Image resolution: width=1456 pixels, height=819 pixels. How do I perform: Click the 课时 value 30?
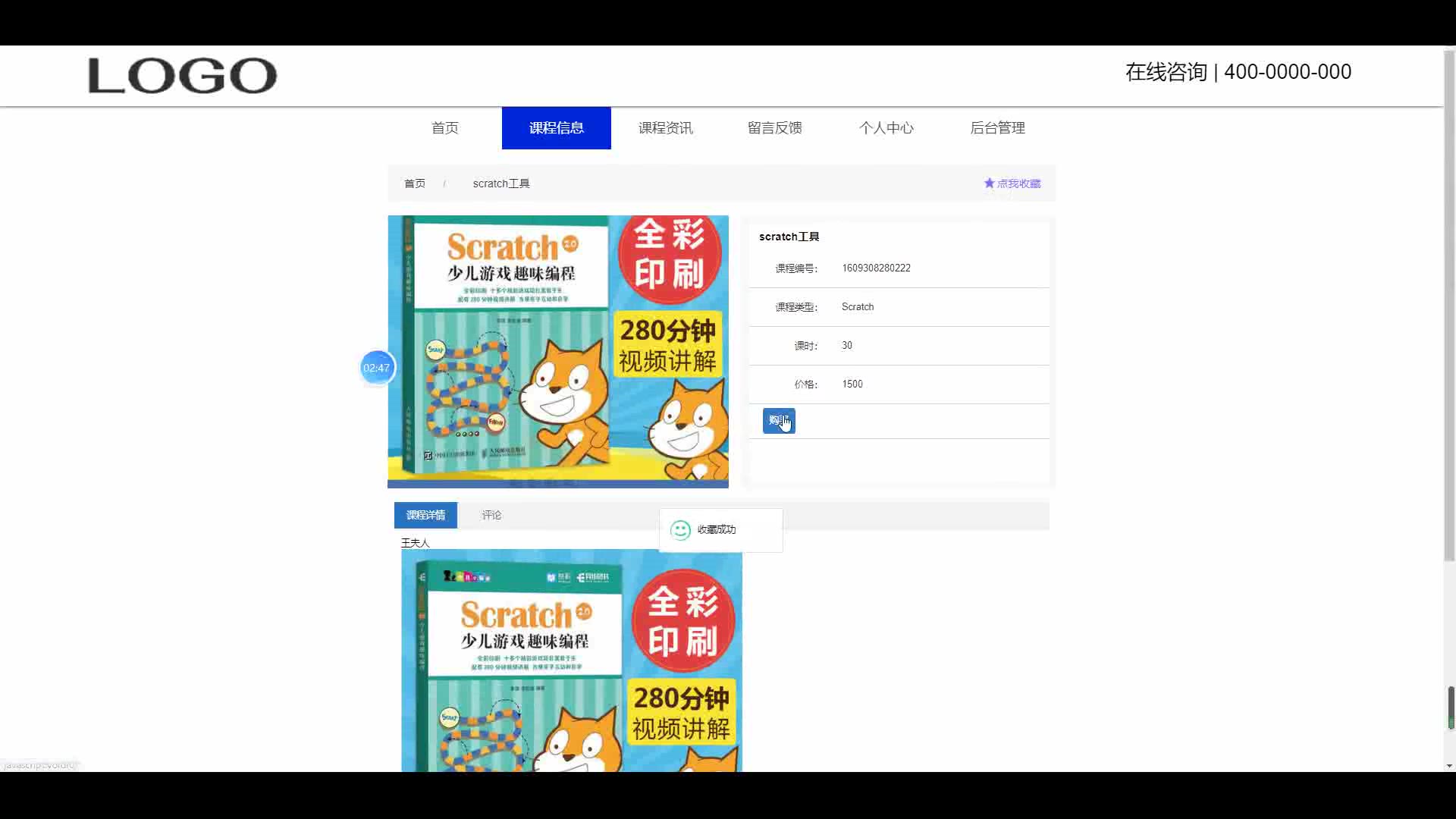pos(847,345)
